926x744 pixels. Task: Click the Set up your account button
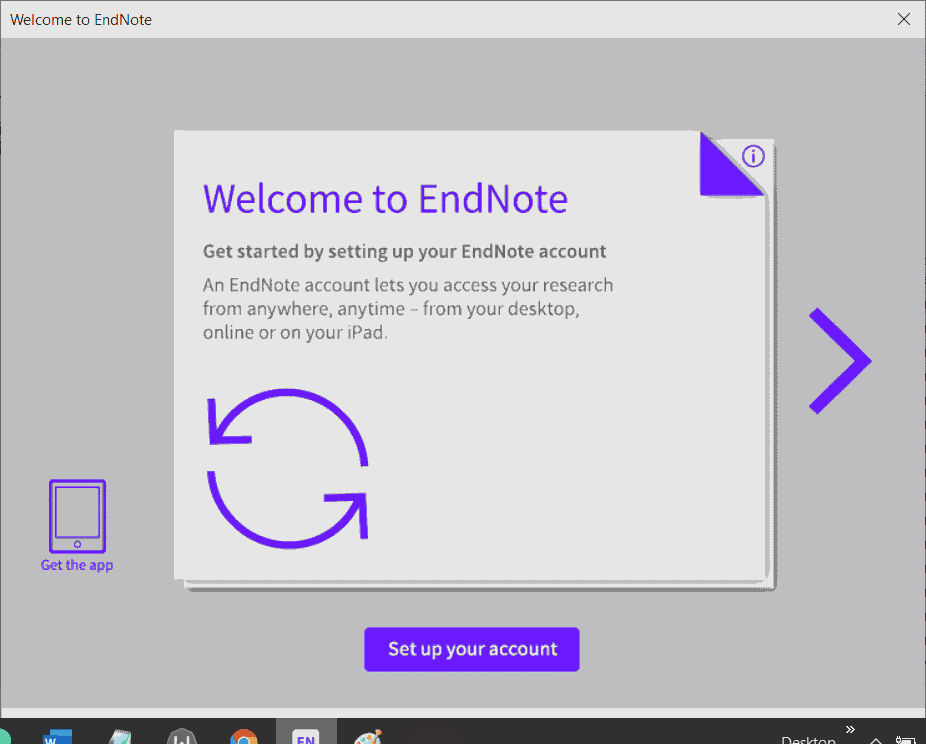tap(472, 649)
